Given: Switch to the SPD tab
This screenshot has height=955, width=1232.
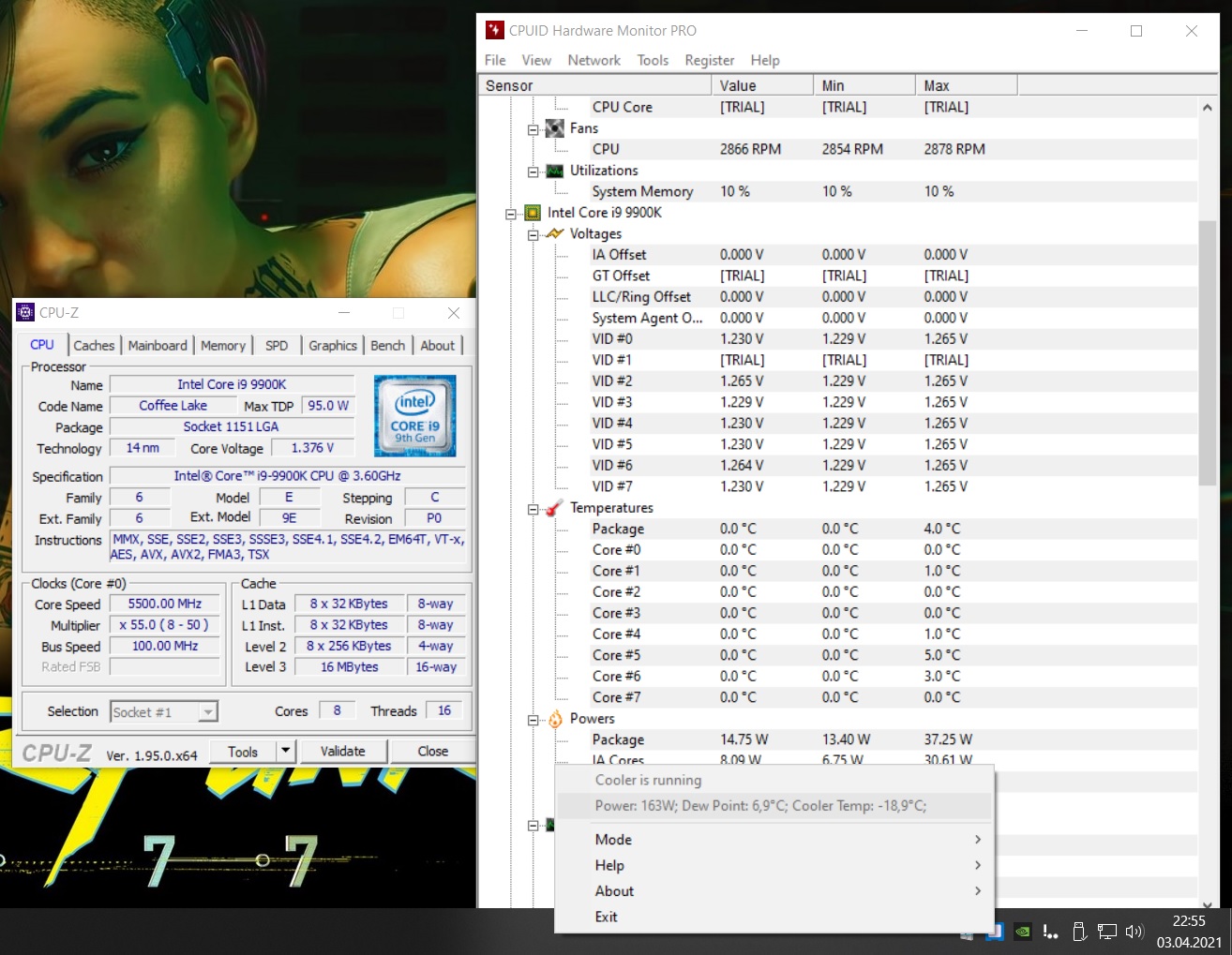Looking at the screenshot, I should pyautogui.click(x=277, y=346).
